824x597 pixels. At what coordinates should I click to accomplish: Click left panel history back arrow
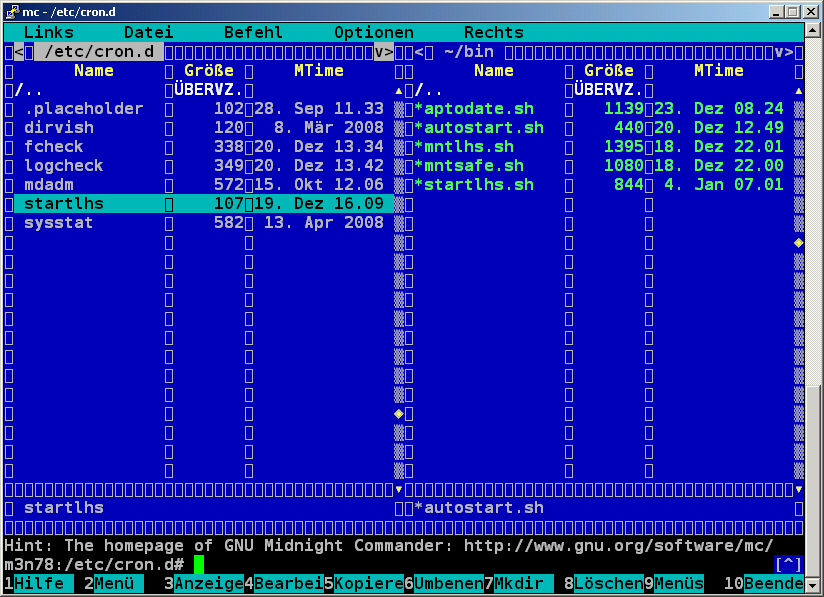[19, 52]
